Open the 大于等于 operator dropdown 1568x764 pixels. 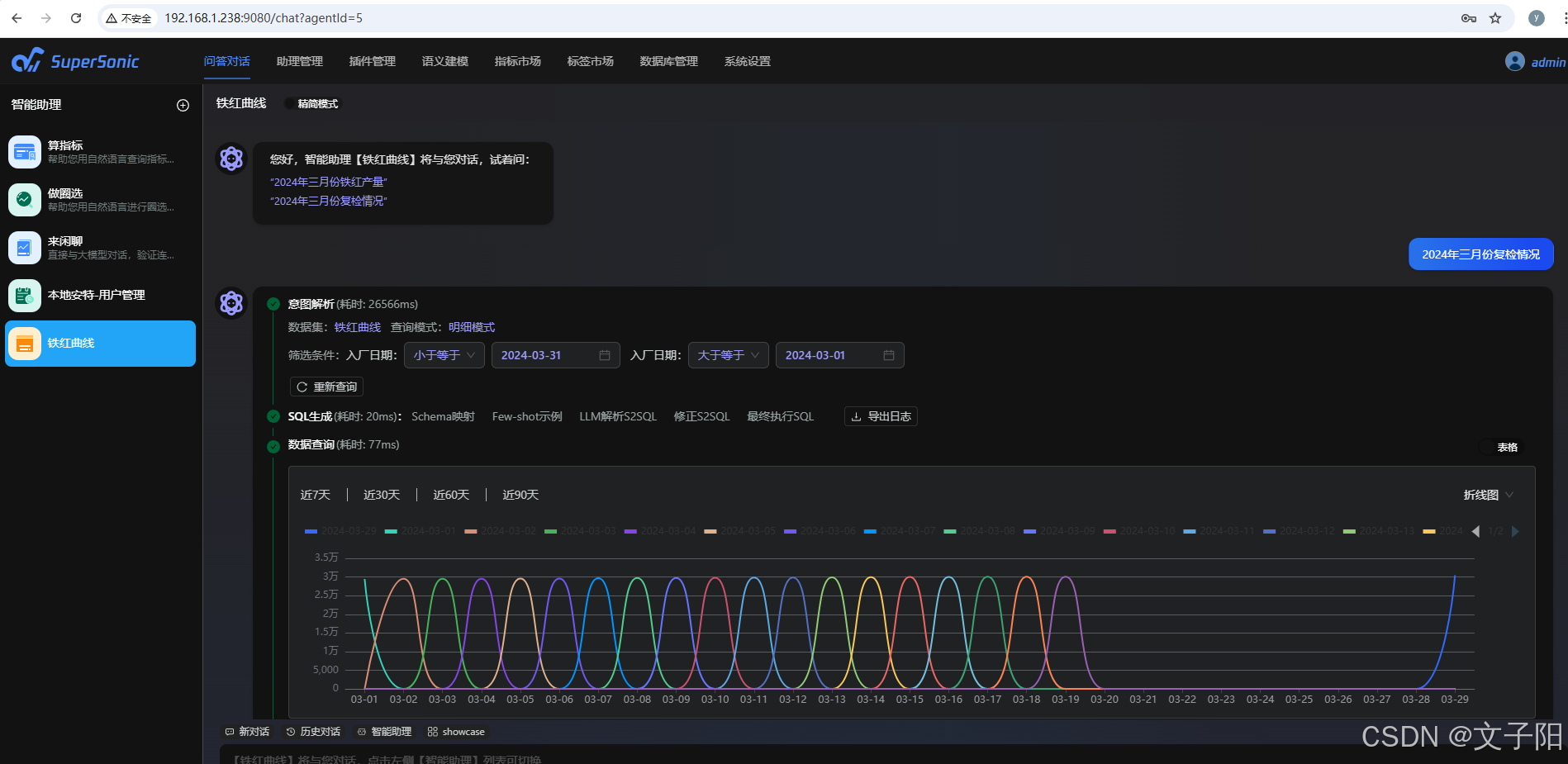[x=729, y=355]
